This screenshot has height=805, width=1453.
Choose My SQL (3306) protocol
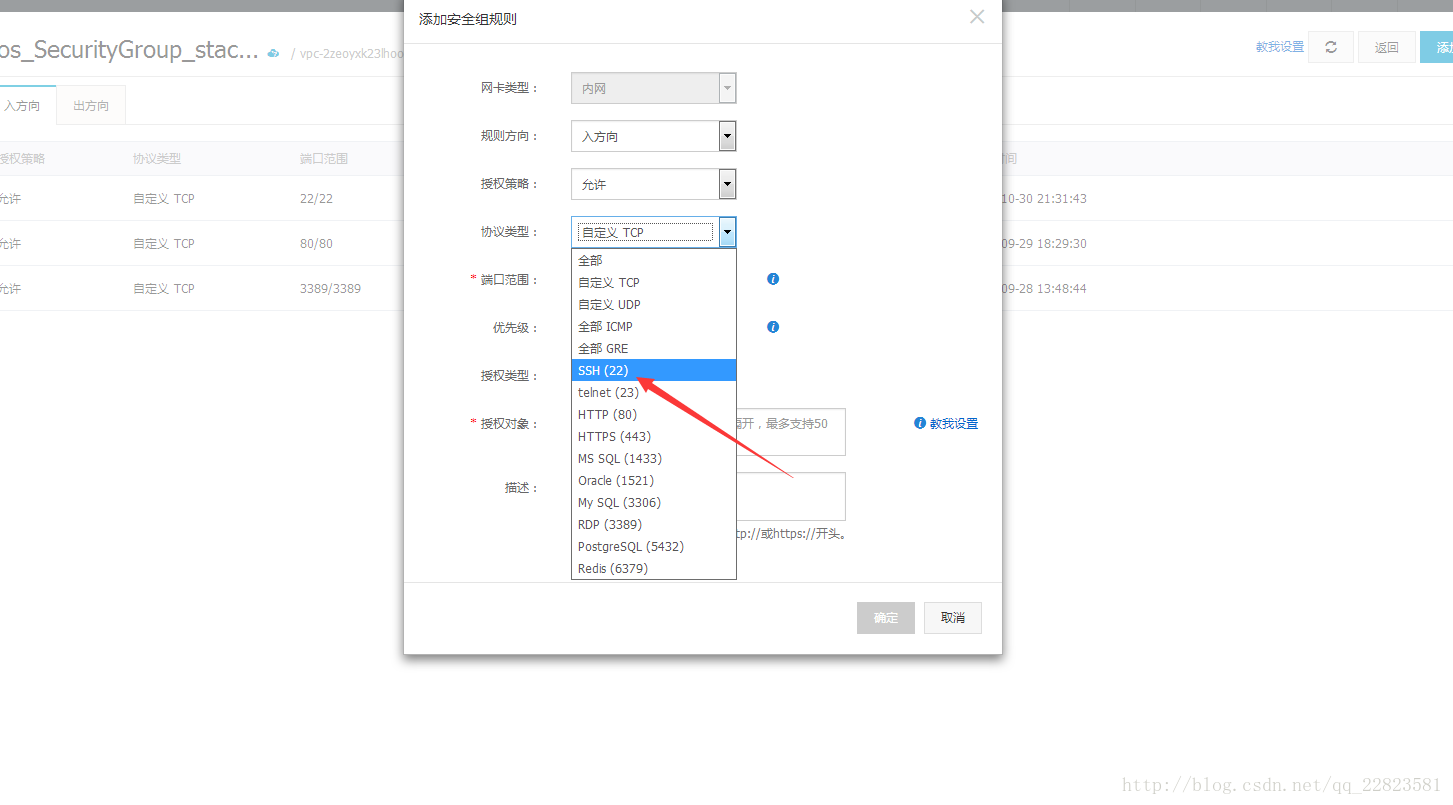click(654, 502)
